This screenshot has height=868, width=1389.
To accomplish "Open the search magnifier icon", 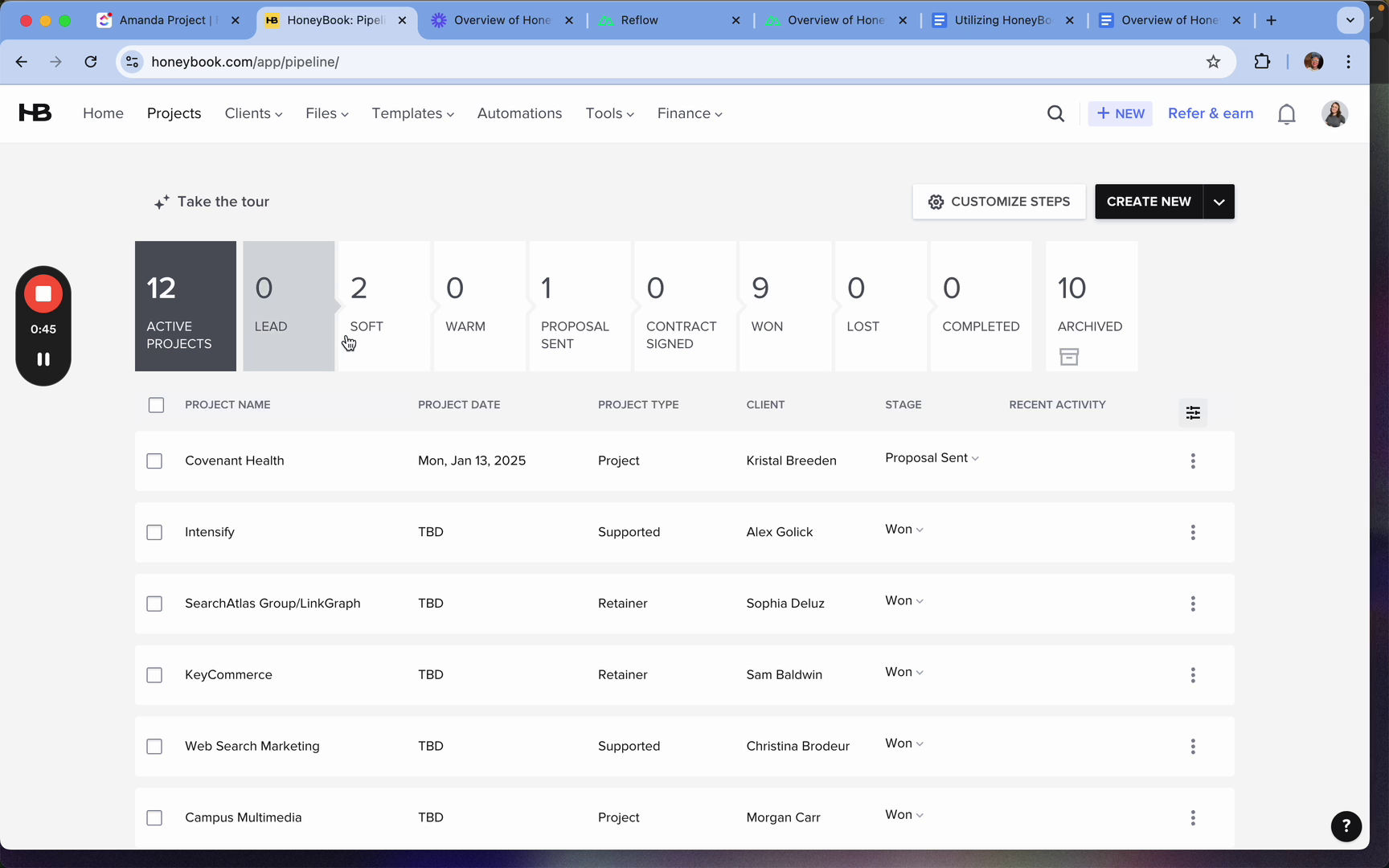I will [1055, 114].
